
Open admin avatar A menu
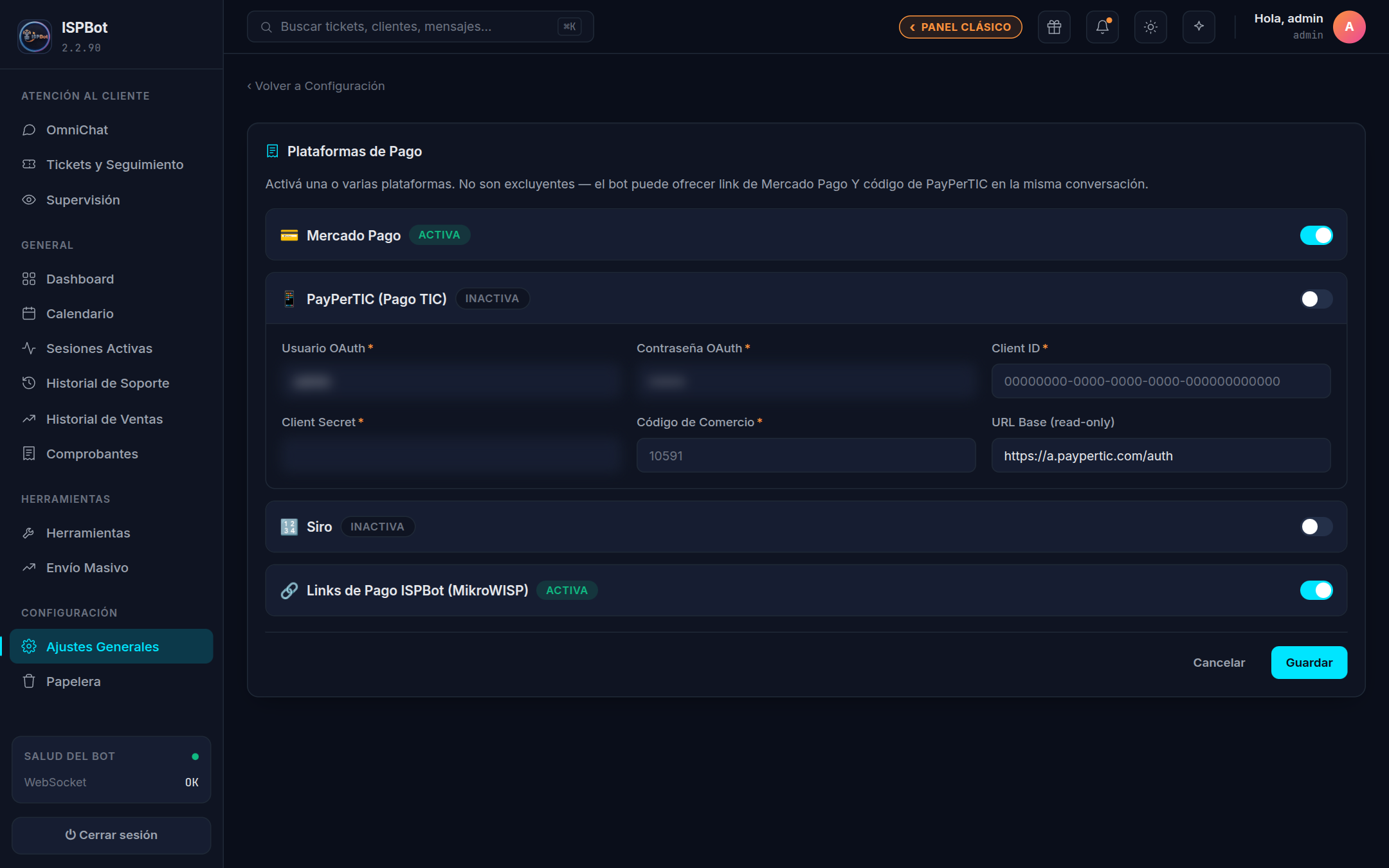coord(1349,27)
